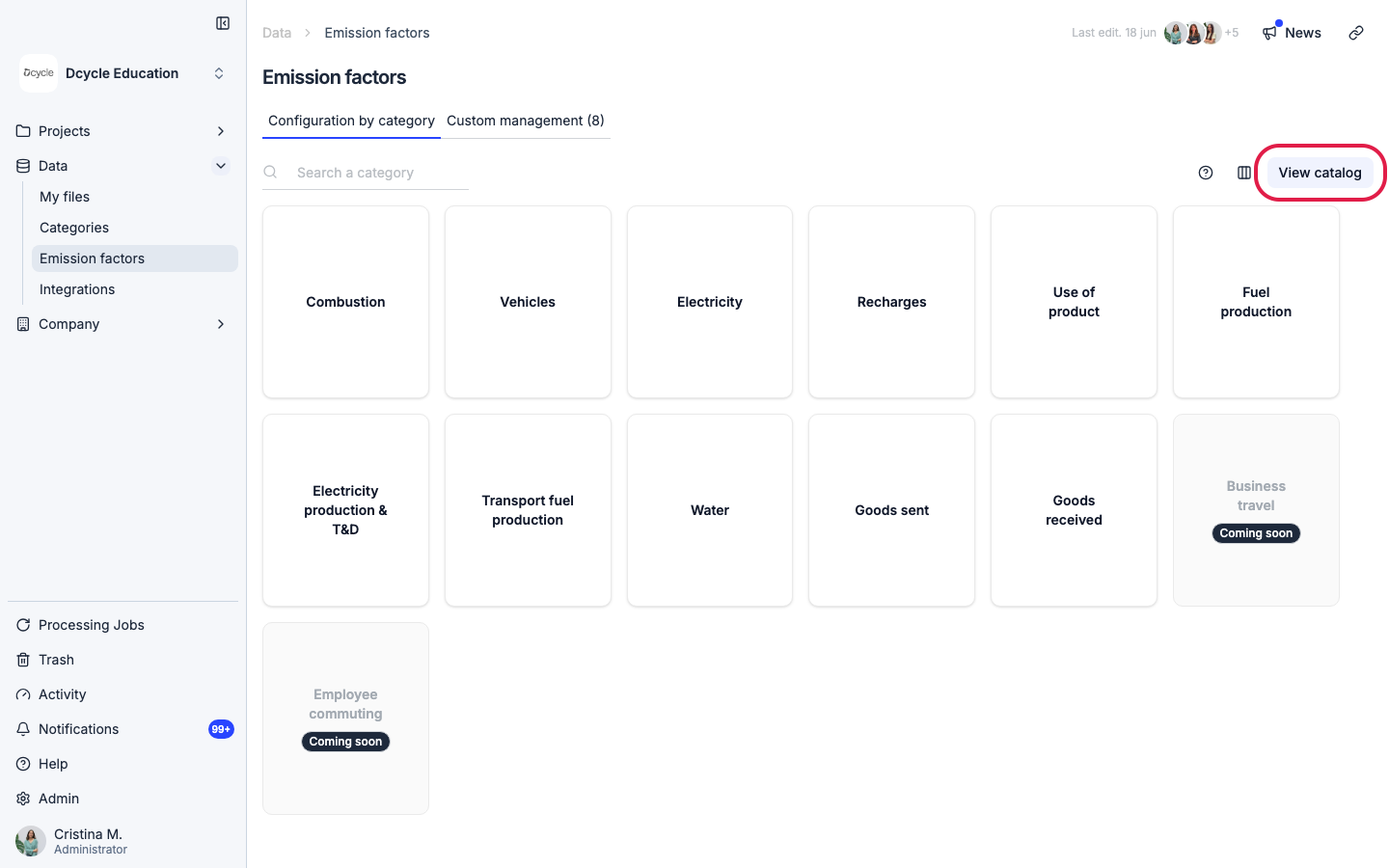Open the Use of product card
The image size is (1389, 868).
pos(1074,302)
